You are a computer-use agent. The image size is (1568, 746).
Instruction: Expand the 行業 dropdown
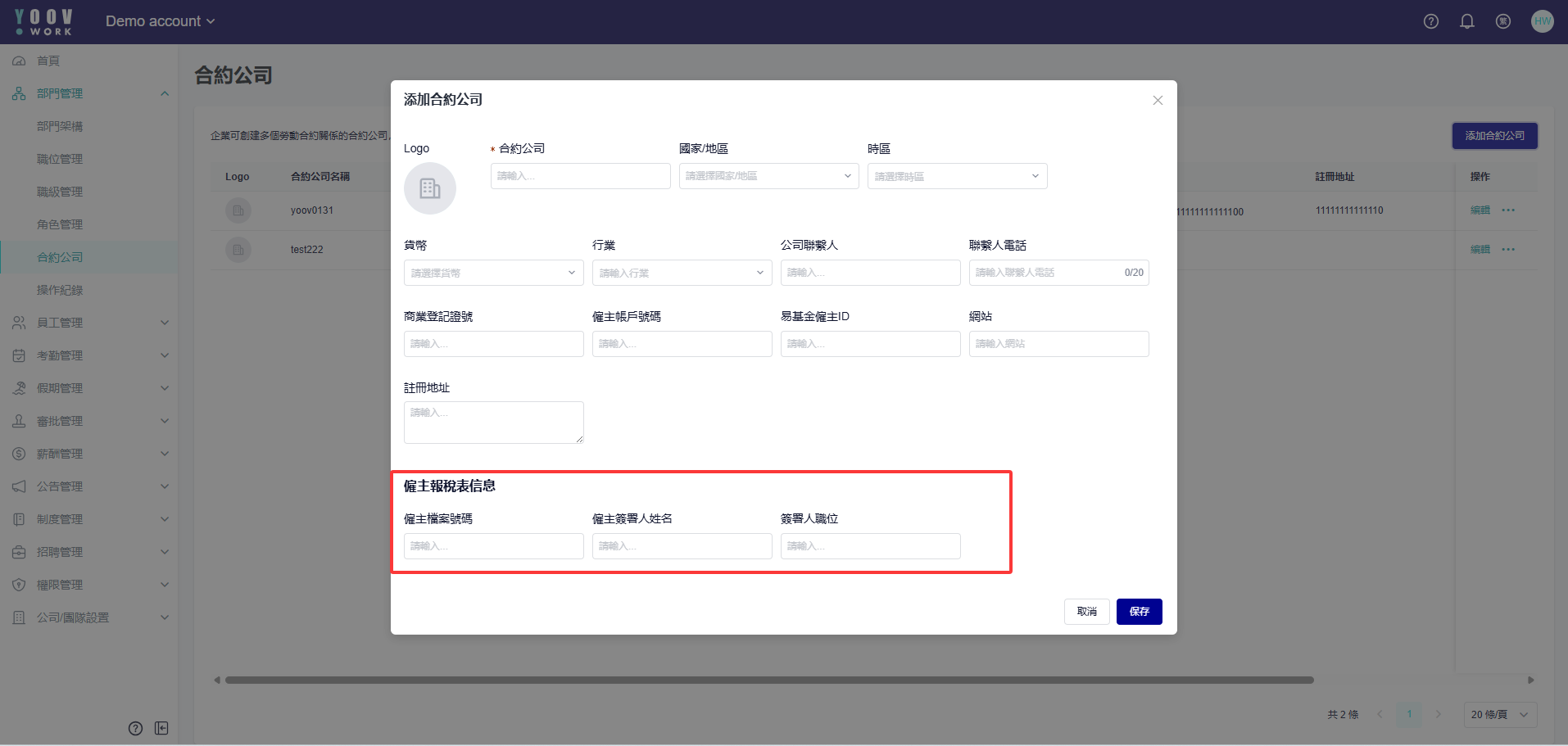[x=682, y=273]
